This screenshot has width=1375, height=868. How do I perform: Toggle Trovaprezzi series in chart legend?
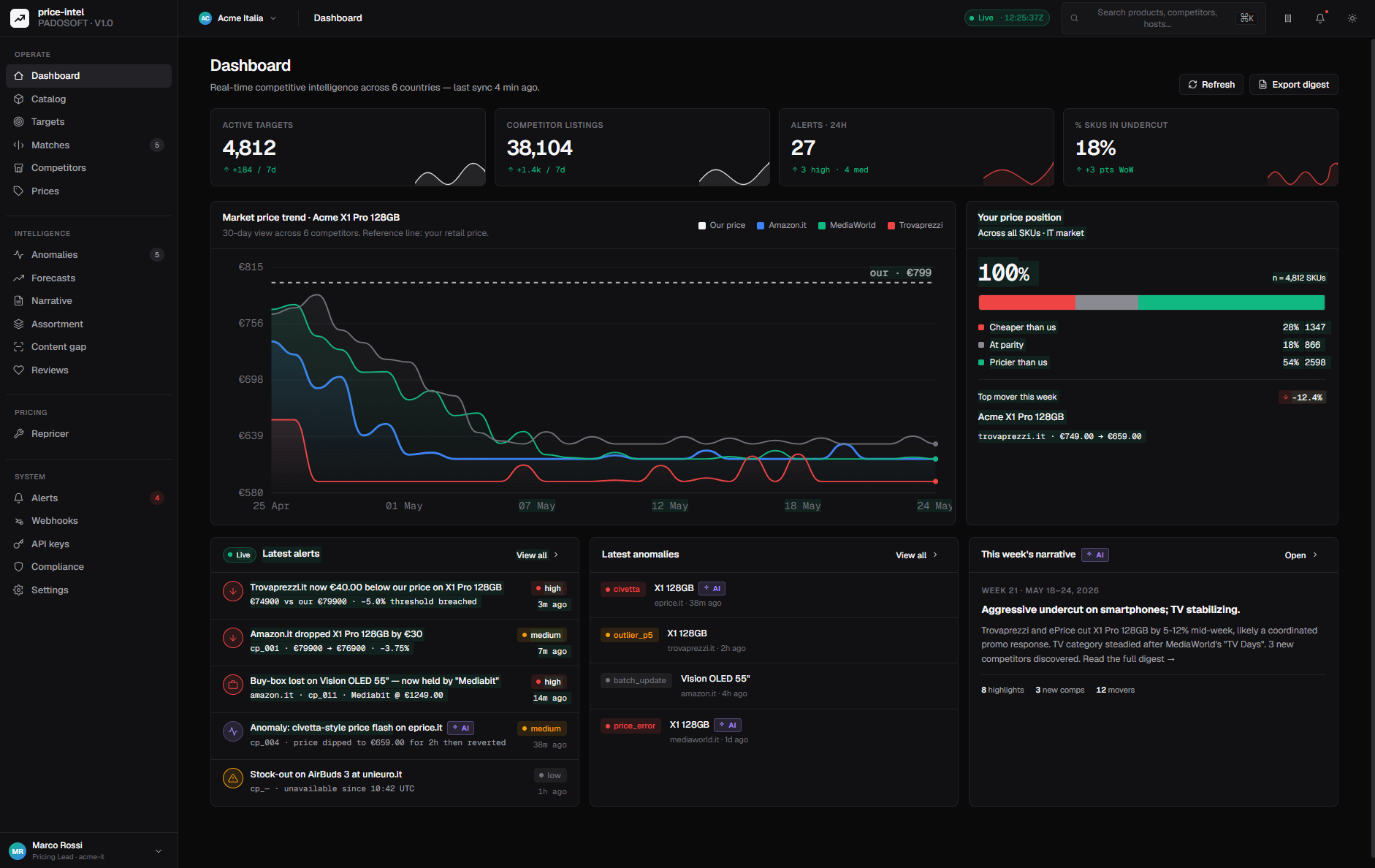click(915, 226)
